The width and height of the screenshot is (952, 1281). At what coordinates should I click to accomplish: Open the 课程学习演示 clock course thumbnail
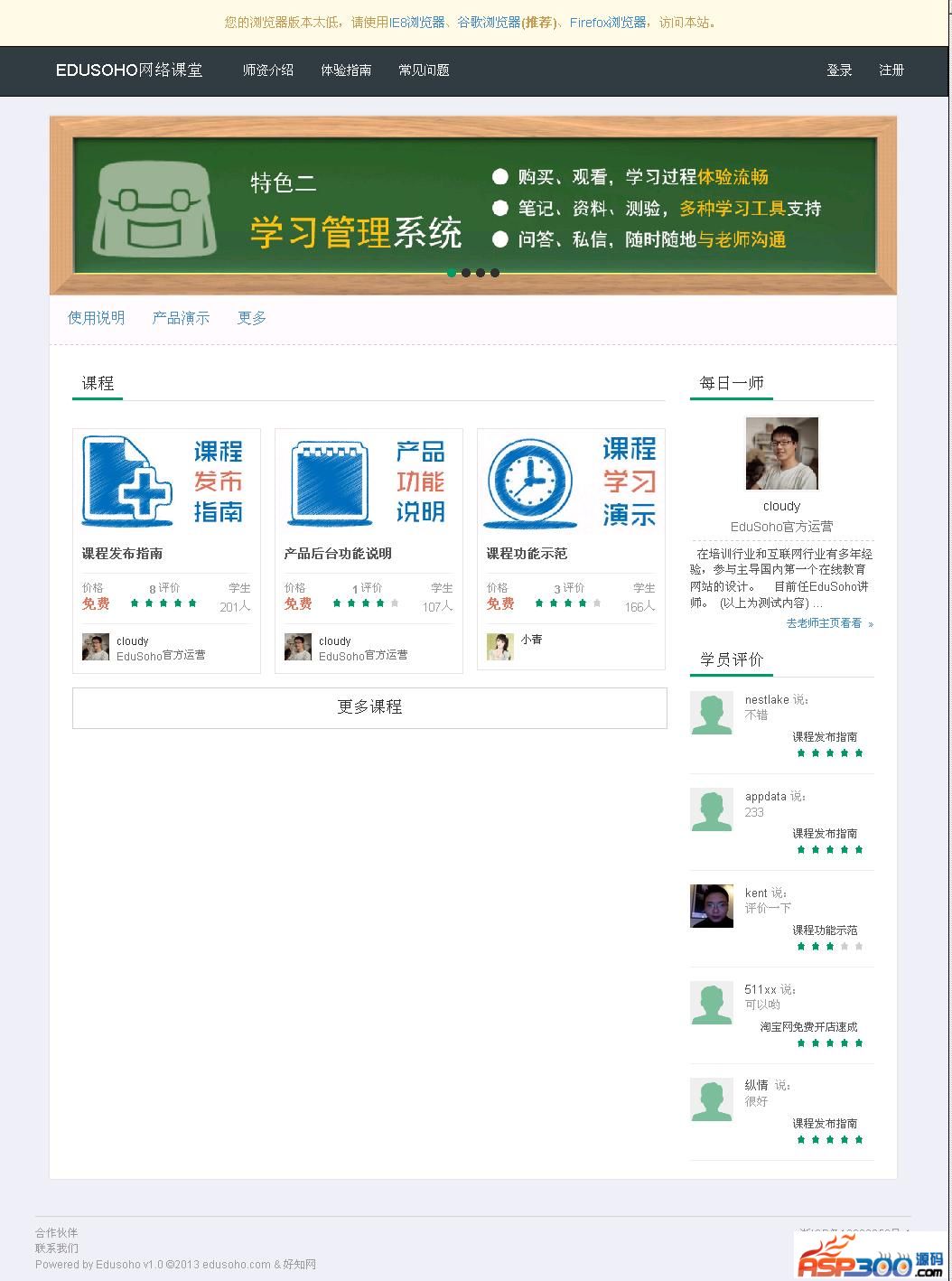[571, 482]
